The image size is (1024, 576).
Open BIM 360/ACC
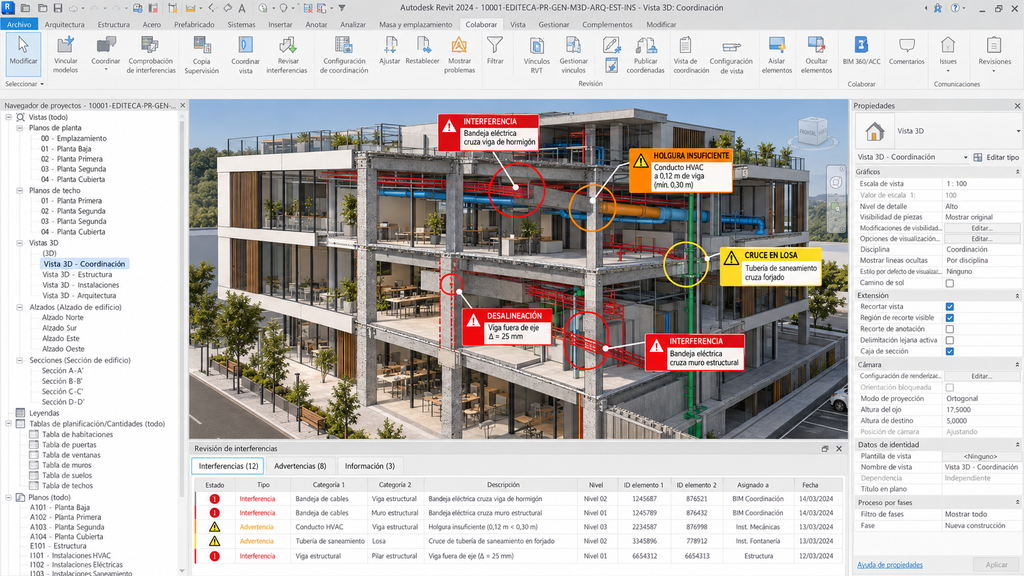(861, 51)
